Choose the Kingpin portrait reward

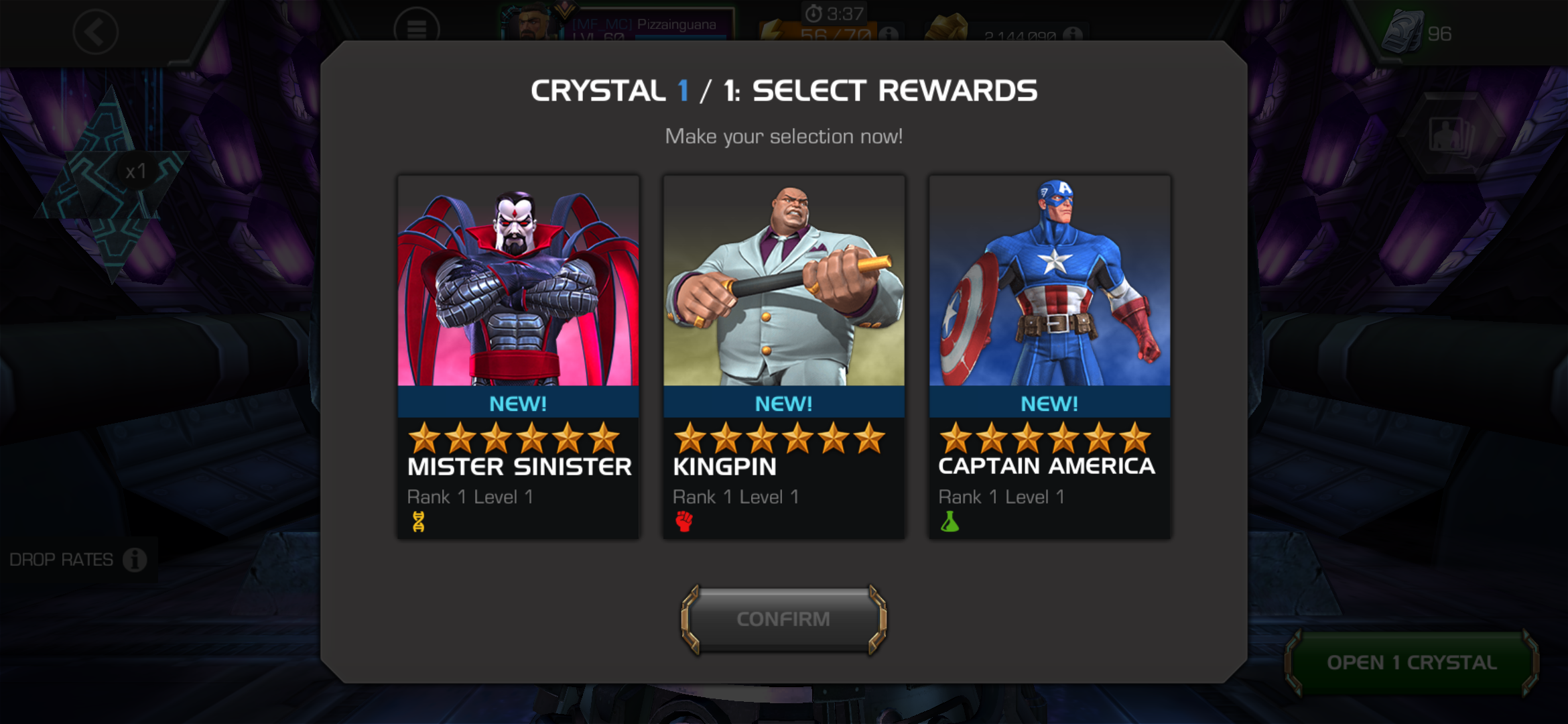(783, 281)
